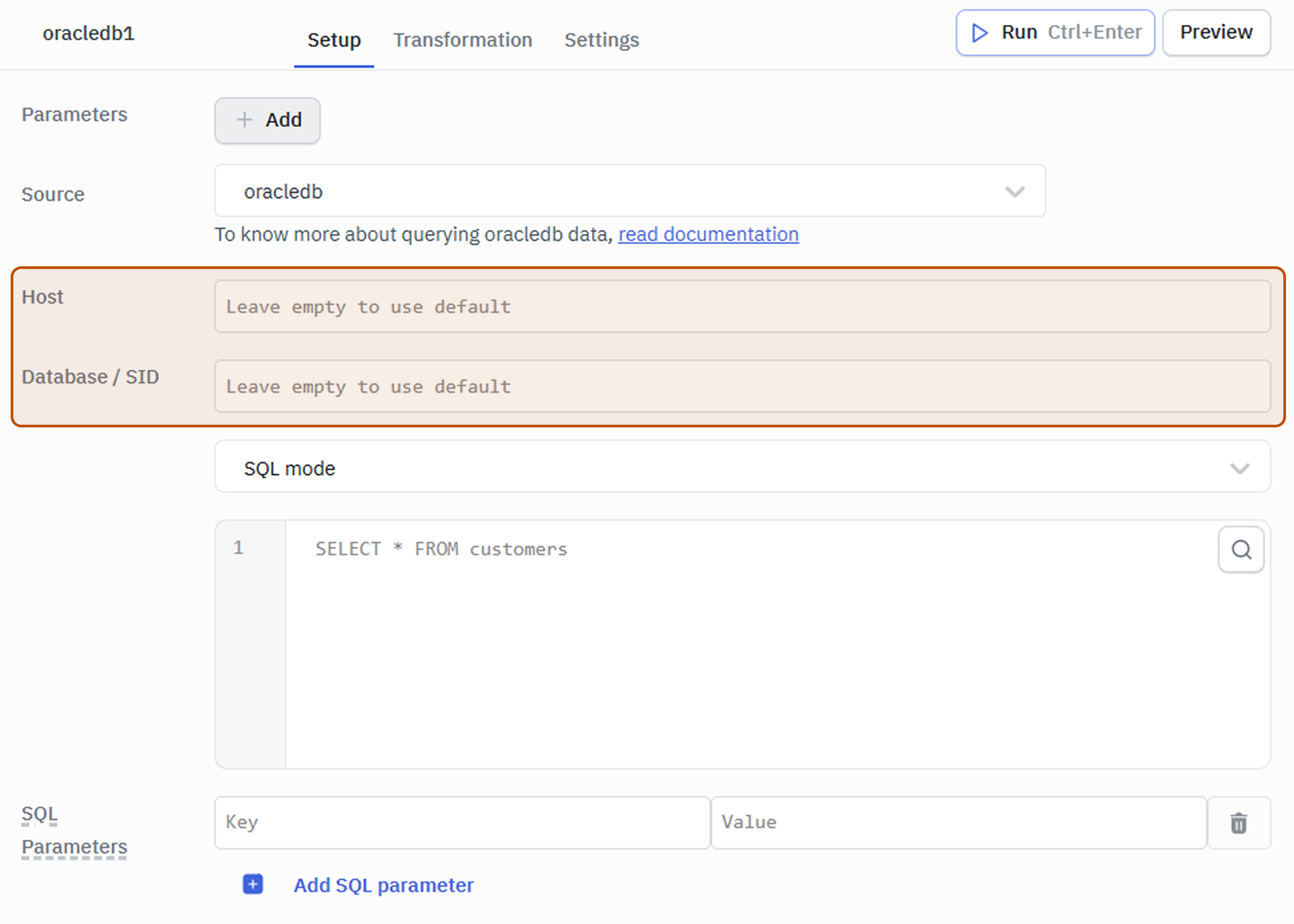Switch to the Transformation tab
This screenshot has width=1294, height=924.
pos(462,40)
